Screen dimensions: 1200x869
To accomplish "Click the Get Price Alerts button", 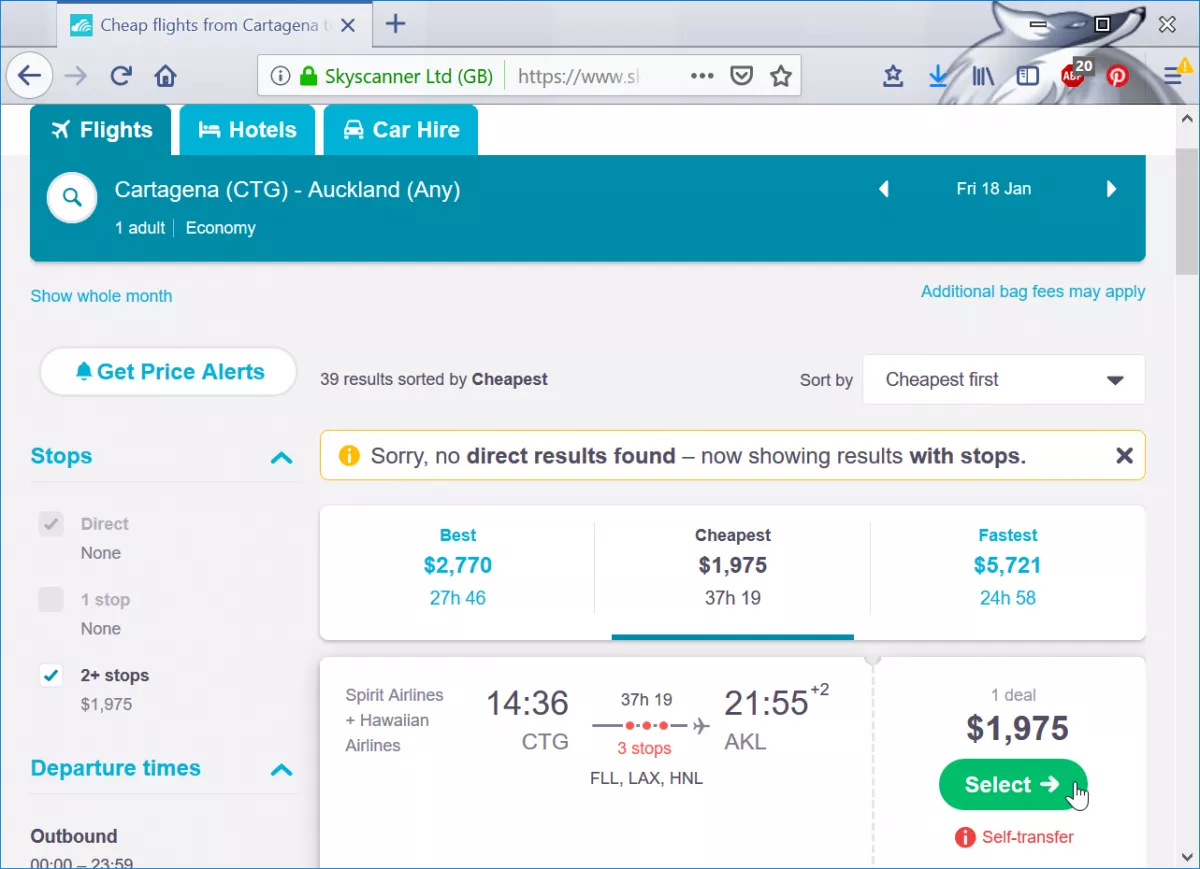I will [x=169, y=372].
